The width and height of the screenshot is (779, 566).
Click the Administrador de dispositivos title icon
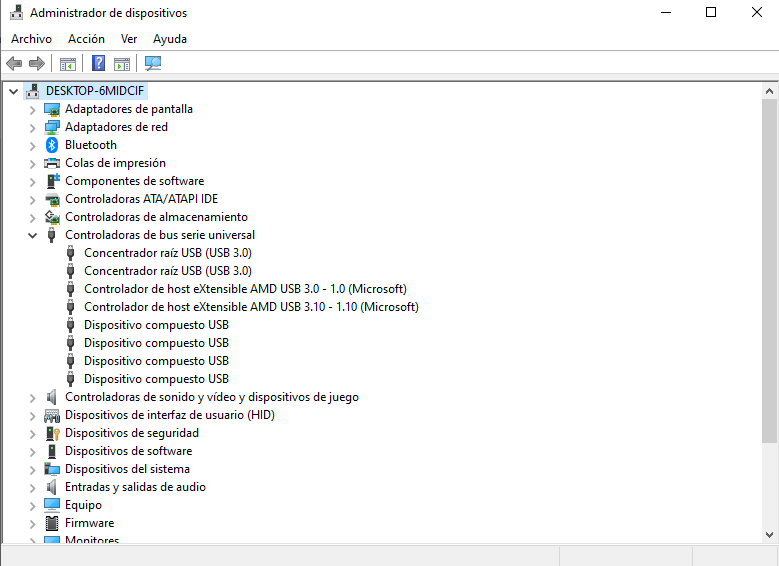pyautogui.click(x=16, y=12)
